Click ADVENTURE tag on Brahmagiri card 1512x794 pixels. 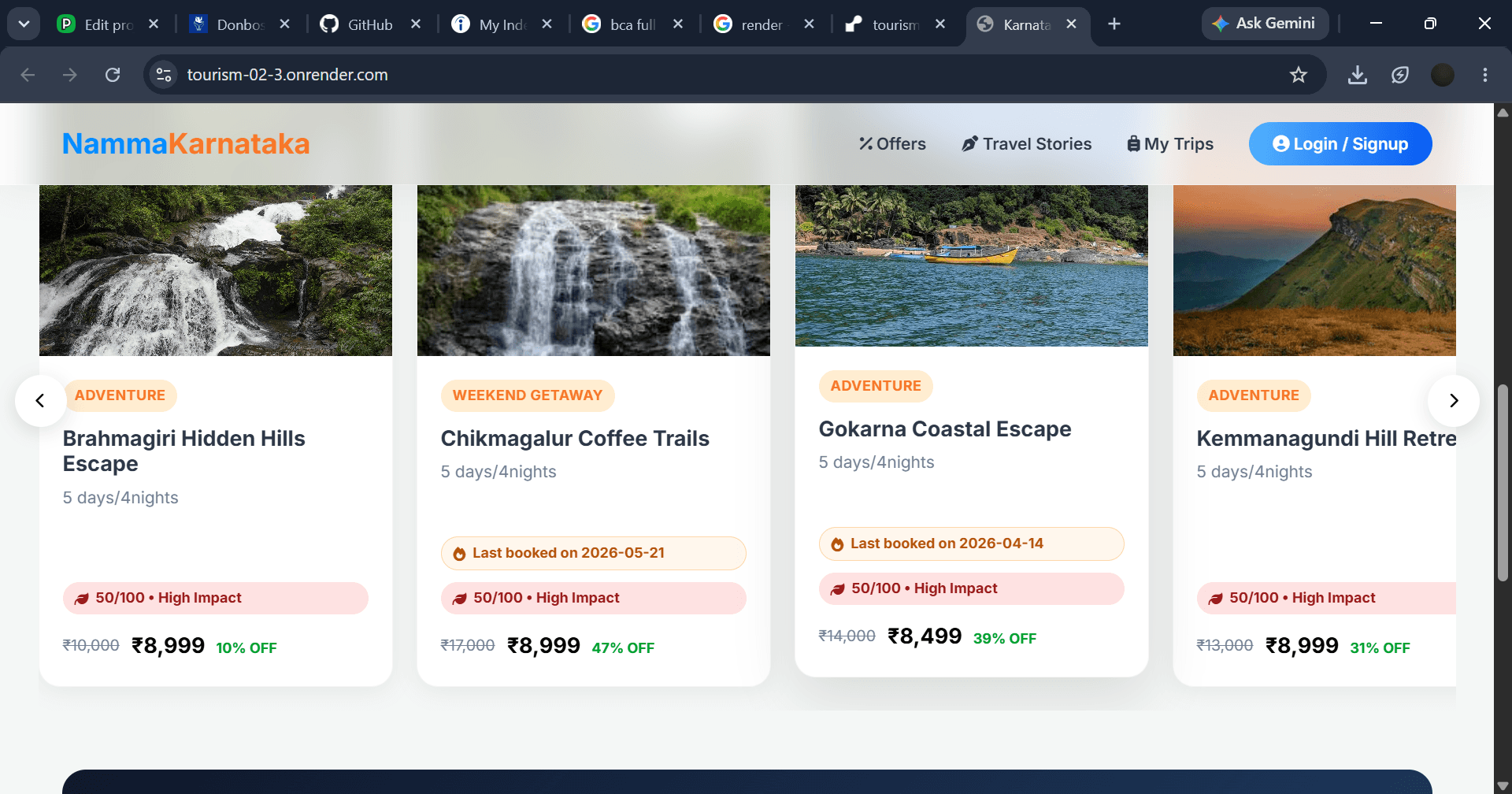[x=120, y=395]
